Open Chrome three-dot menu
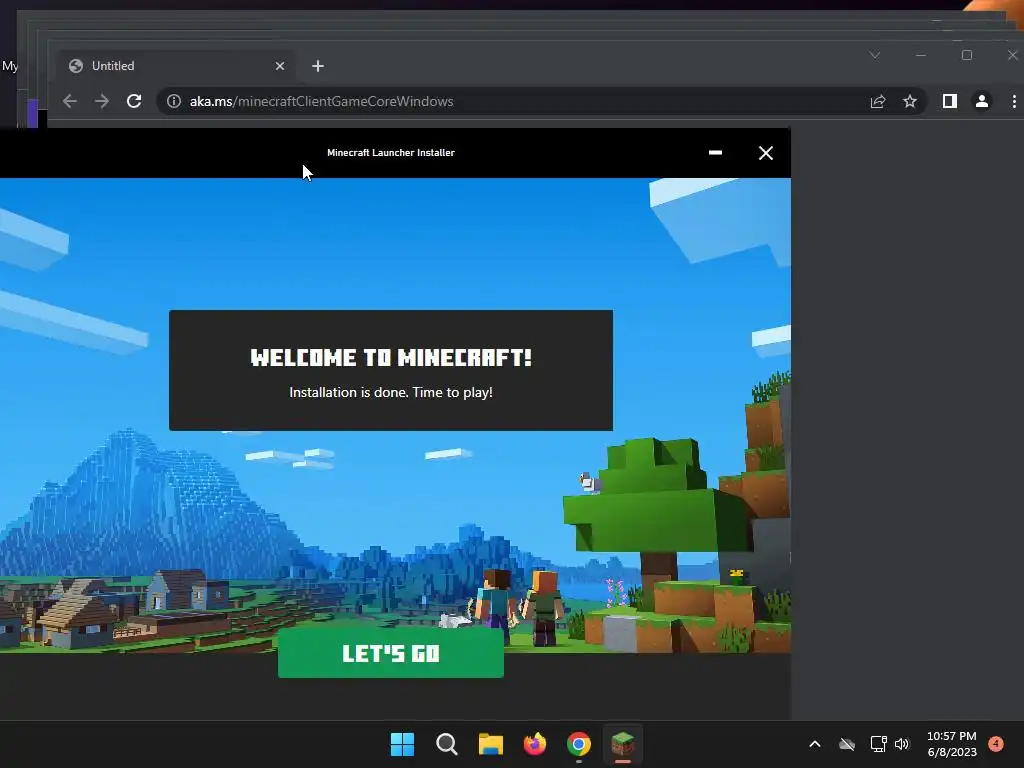This screenshot has height=768, width=1024. (x=1014, y=101)
